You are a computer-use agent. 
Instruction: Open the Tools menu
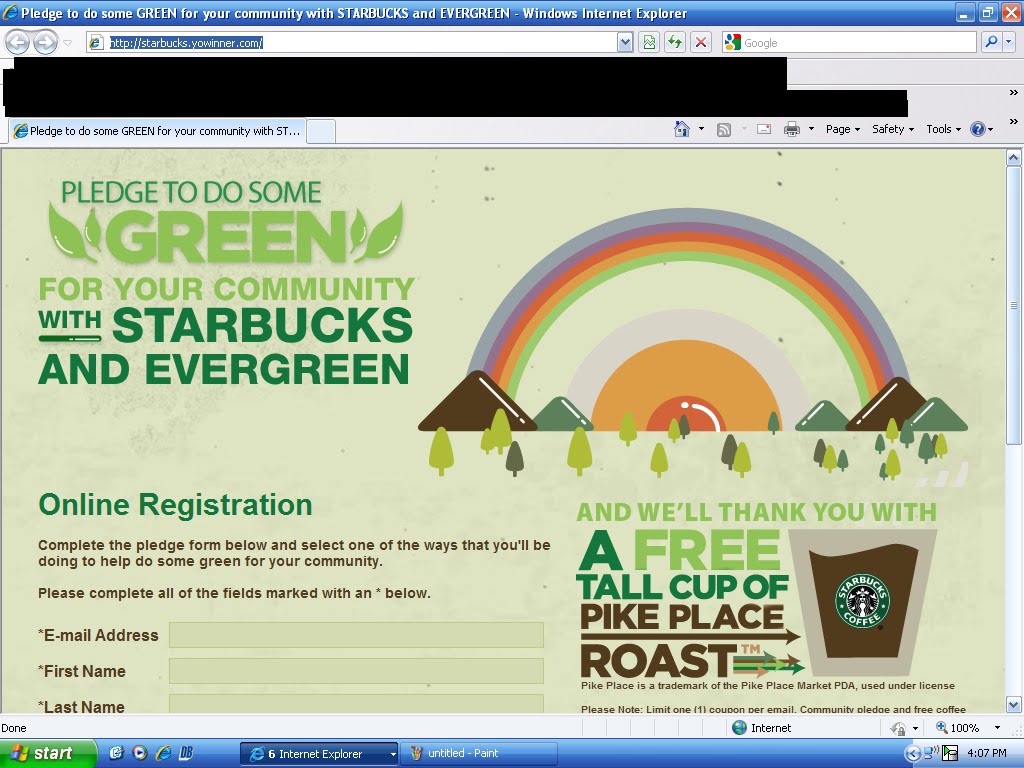(x=943, y=129)
